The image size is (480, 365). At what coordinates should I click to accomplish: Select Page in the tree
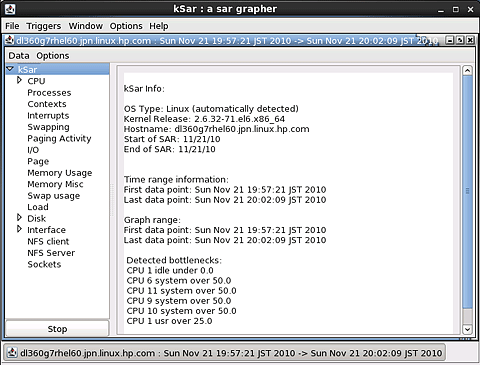pyautogui.click(x=38, y=161)
